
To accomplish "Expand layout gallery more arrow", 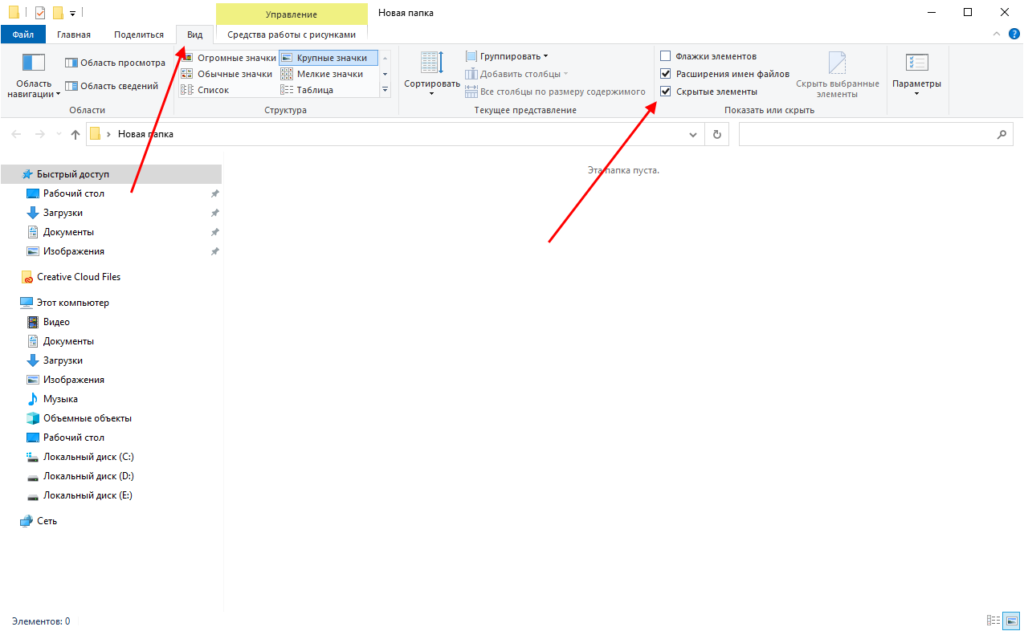I will coord(385,89).
